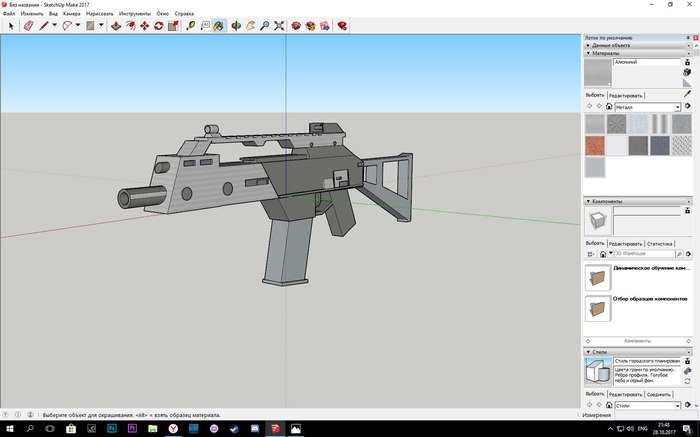Expand the Данные объекта panel
Screen dimensions: 700x437
[x=612, y=45]
